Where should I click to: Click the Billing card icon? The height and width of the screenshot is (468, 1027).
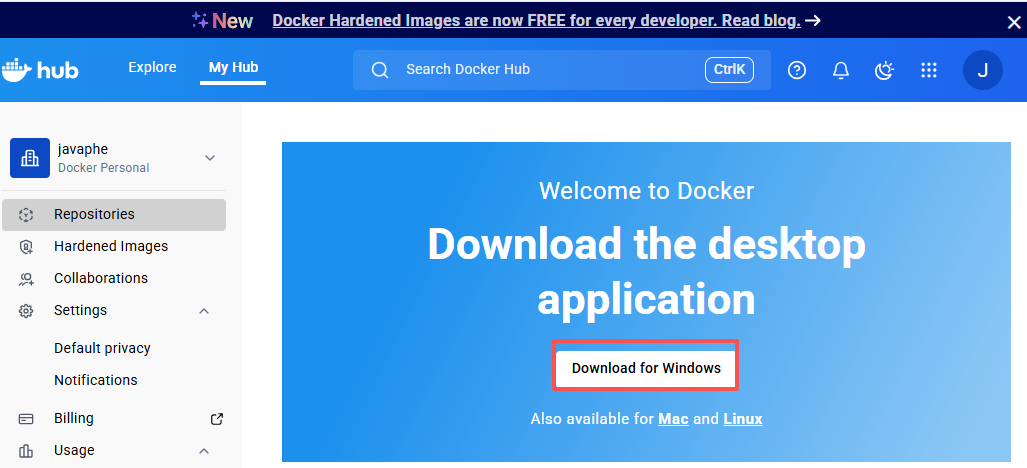click(x=26, y=419)
